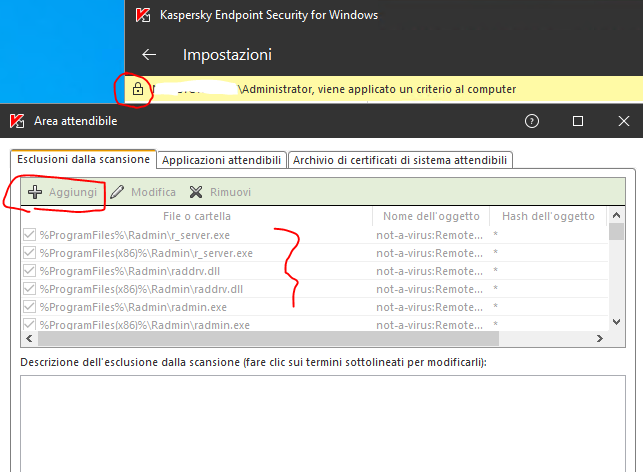Toggle checkbox for %ProgramFiles(x86)%\Radmin\raddrv.dll
The height and width of the screenshot is (472, 643).
[30, 289]
